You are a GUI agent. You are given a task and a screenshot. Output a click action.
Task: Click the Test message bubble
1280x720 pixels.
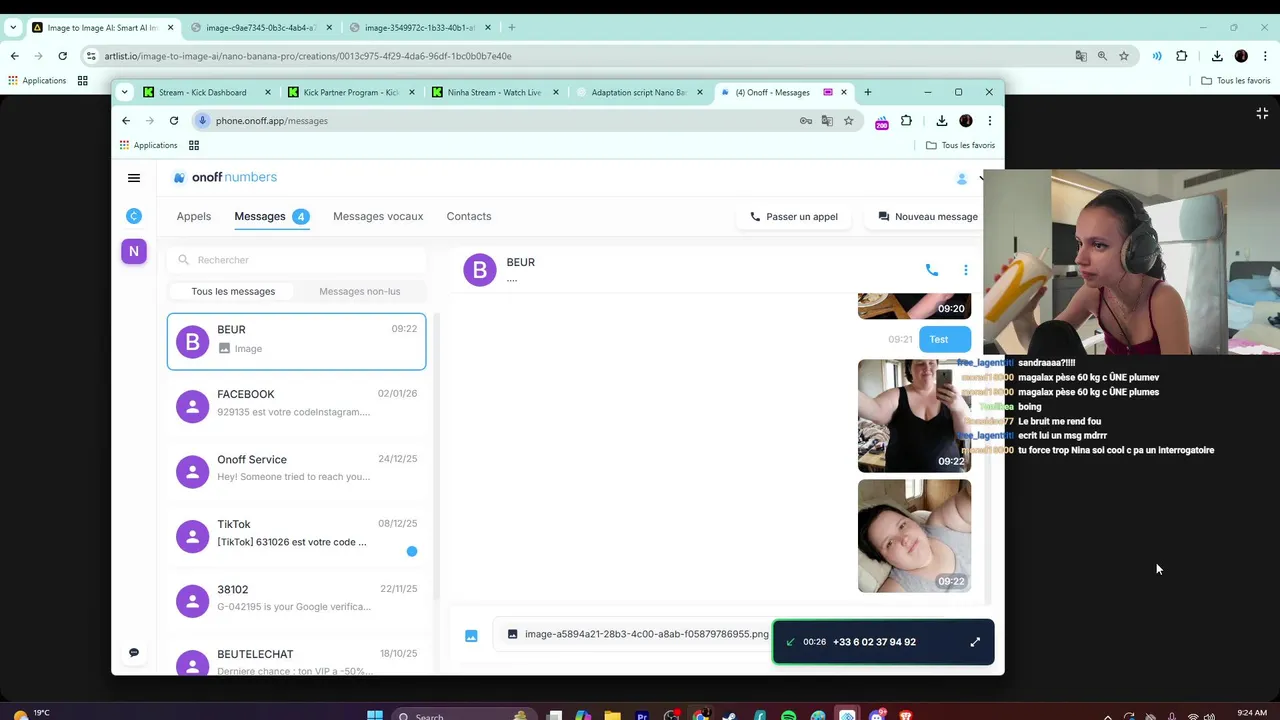pos(944,339)
